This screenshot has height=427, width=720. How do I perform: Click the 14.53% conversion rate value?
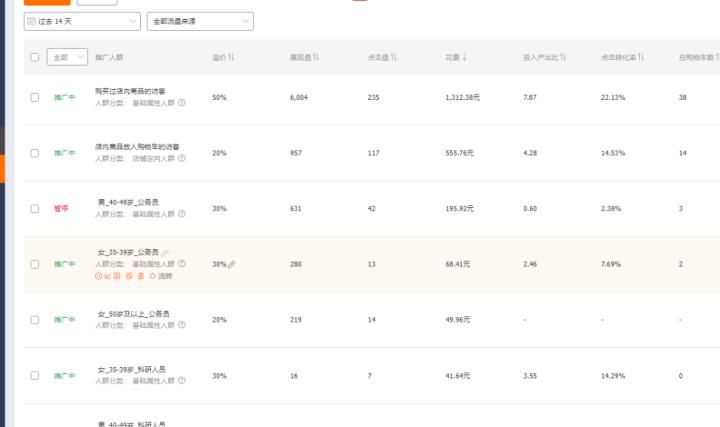613,153
